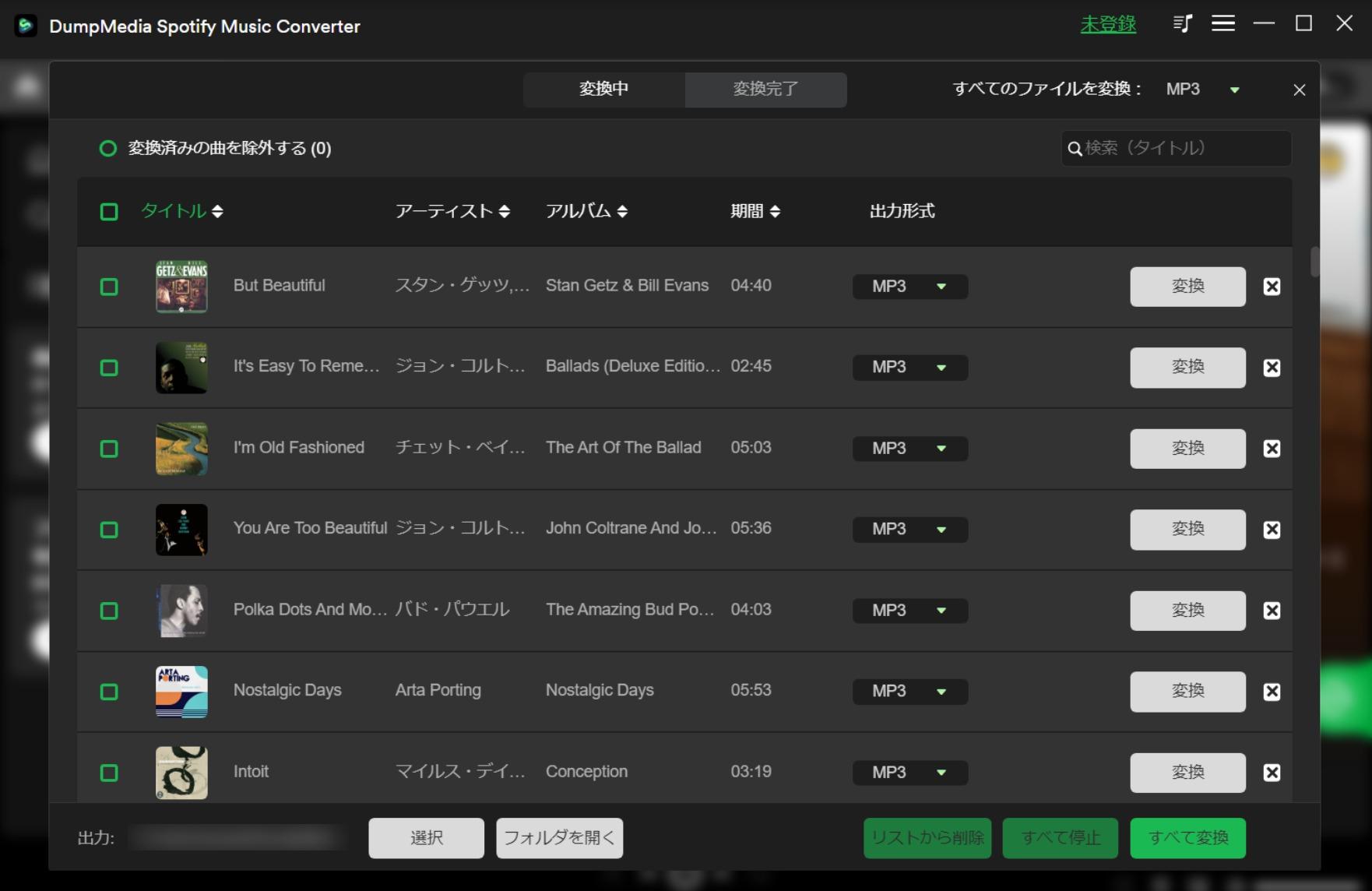Click the blurred output path field
Image resolution: width=1372 pixels, height=891 pixels.
(x=237, y=838)
